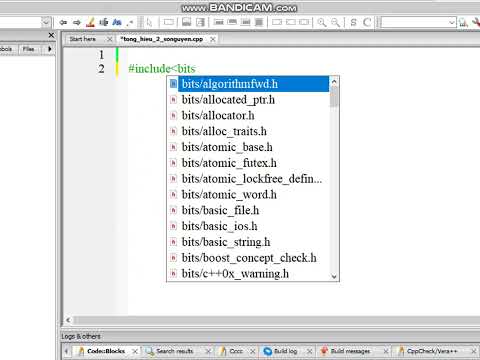Close the Build log tab
Image resolution: width=480 pixels, height=360 pixels.
309,351
